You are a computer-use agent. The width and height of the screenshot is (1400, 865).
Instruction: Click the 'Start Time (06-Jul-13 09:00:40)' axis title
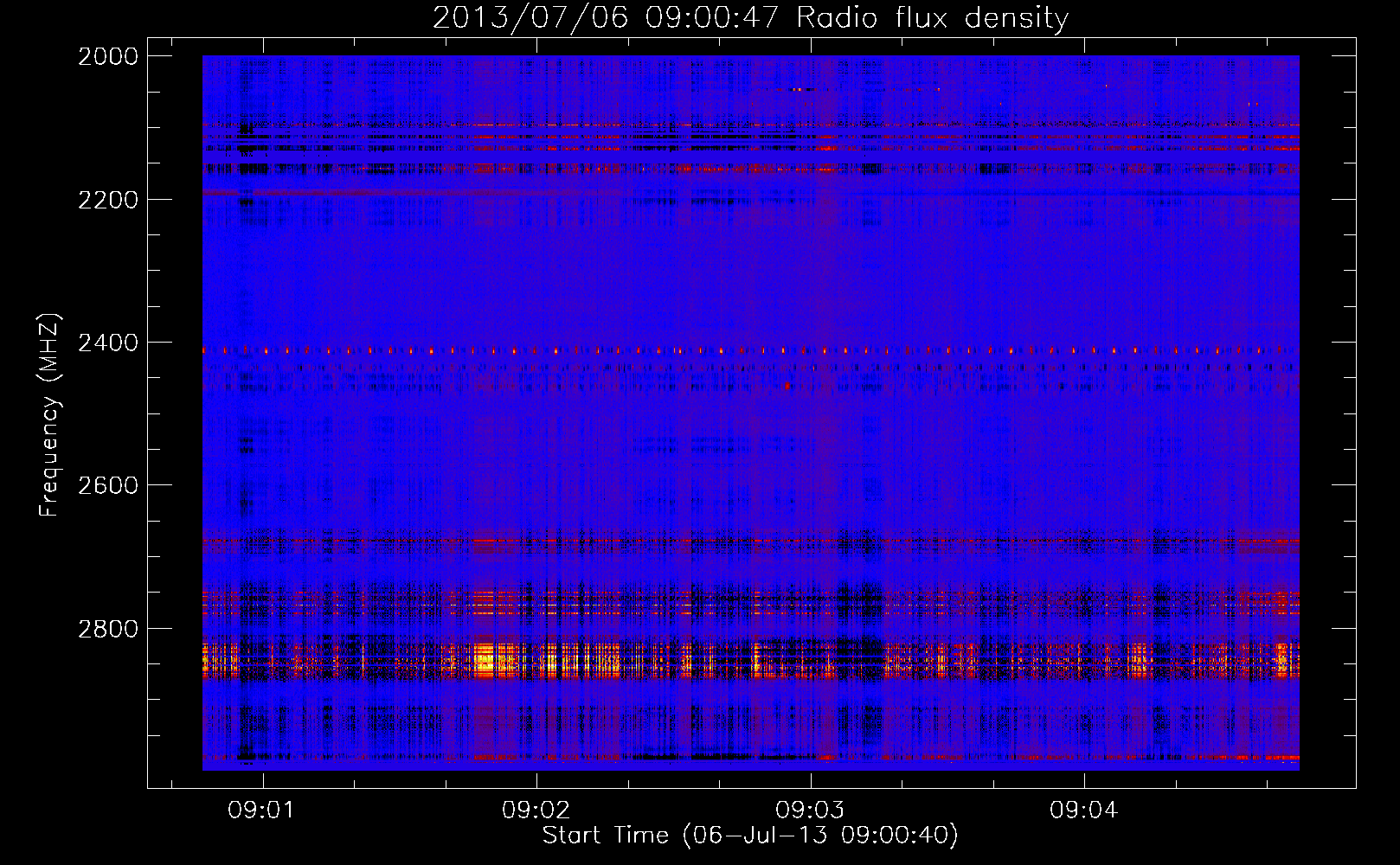[x=750, y=836]
